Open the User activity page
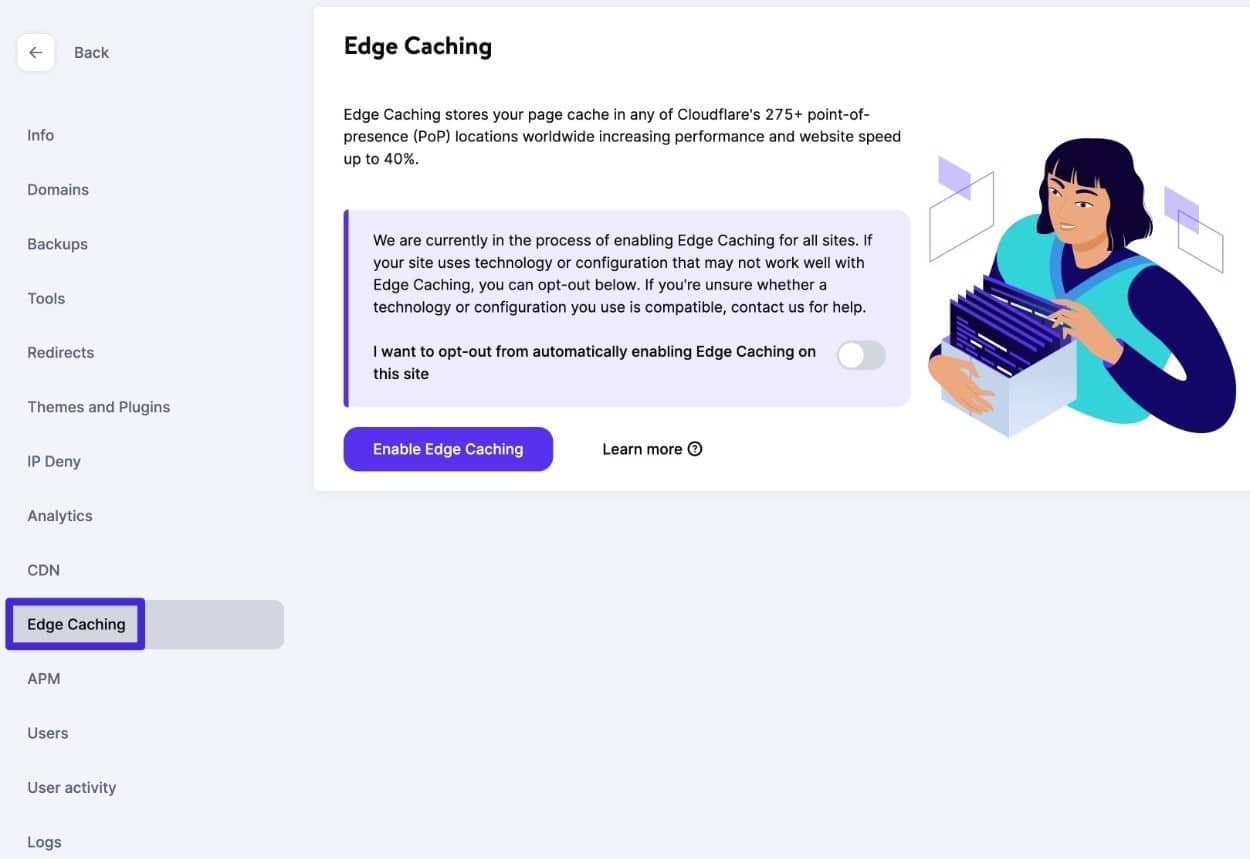 pos(71,787)
